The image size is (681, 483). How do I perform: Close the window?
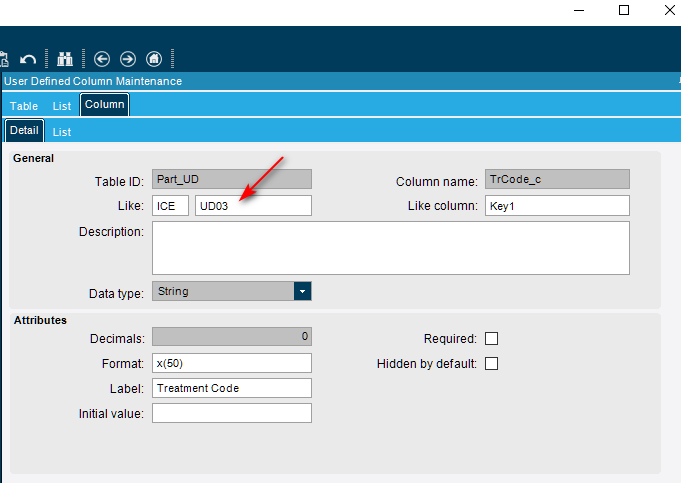(x=670, y=10)
